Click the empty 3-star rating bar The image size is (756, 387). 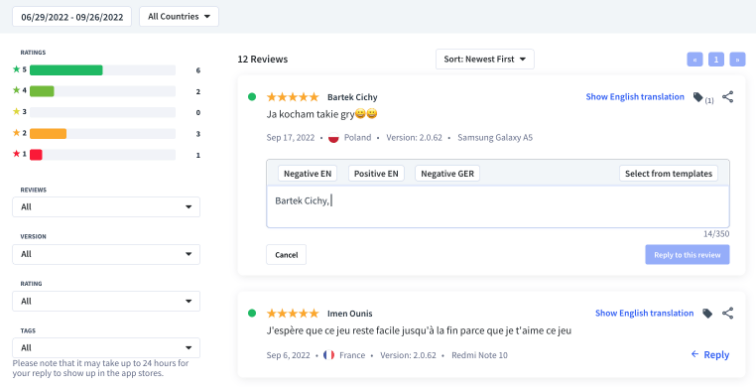[x=103, y=112]
